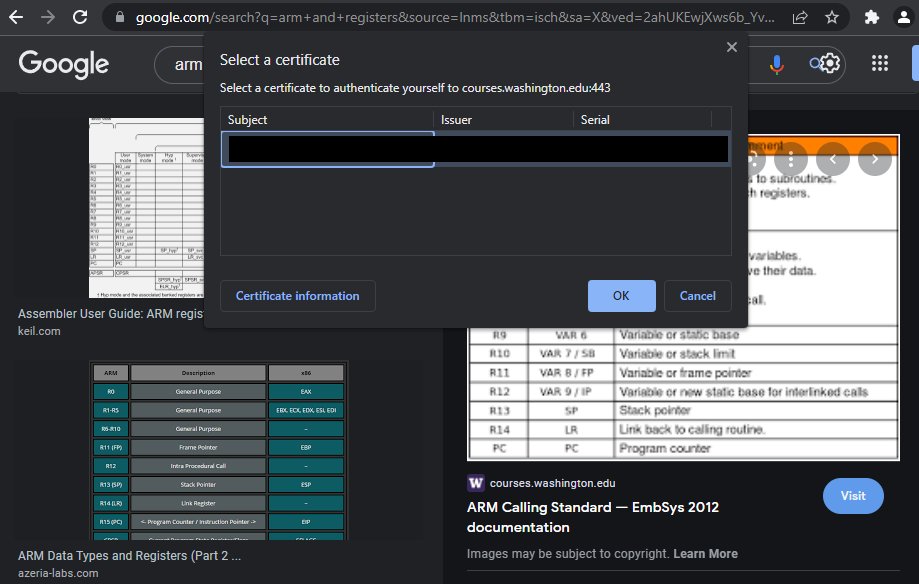Open the extensions puzzle piece icon
Viewport: 919px width, 584px height.
pyautogui.click(x=872, y=18)
